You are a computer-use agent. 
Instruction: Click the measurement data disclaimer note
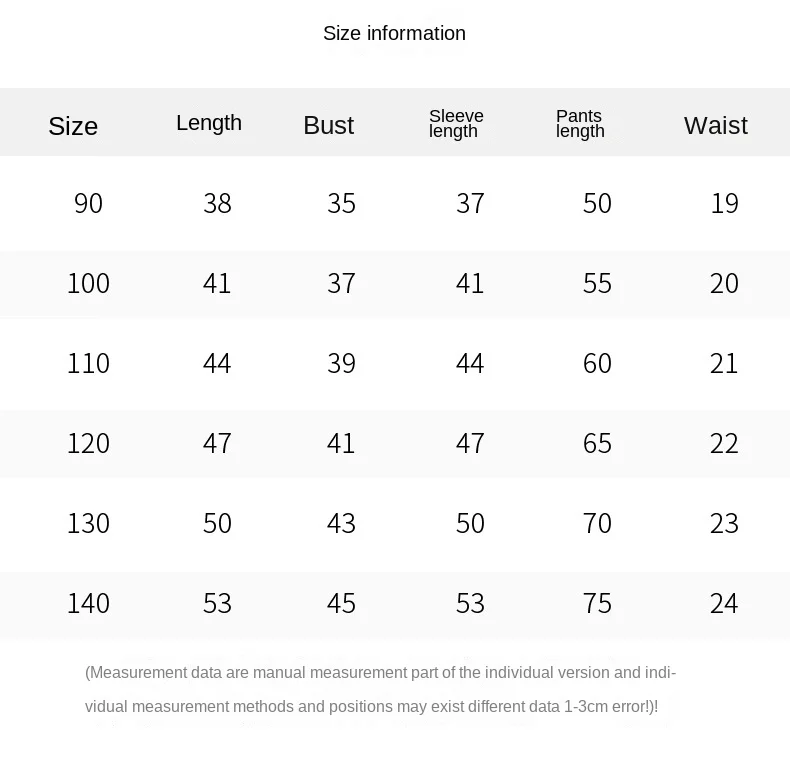(381, 690)
